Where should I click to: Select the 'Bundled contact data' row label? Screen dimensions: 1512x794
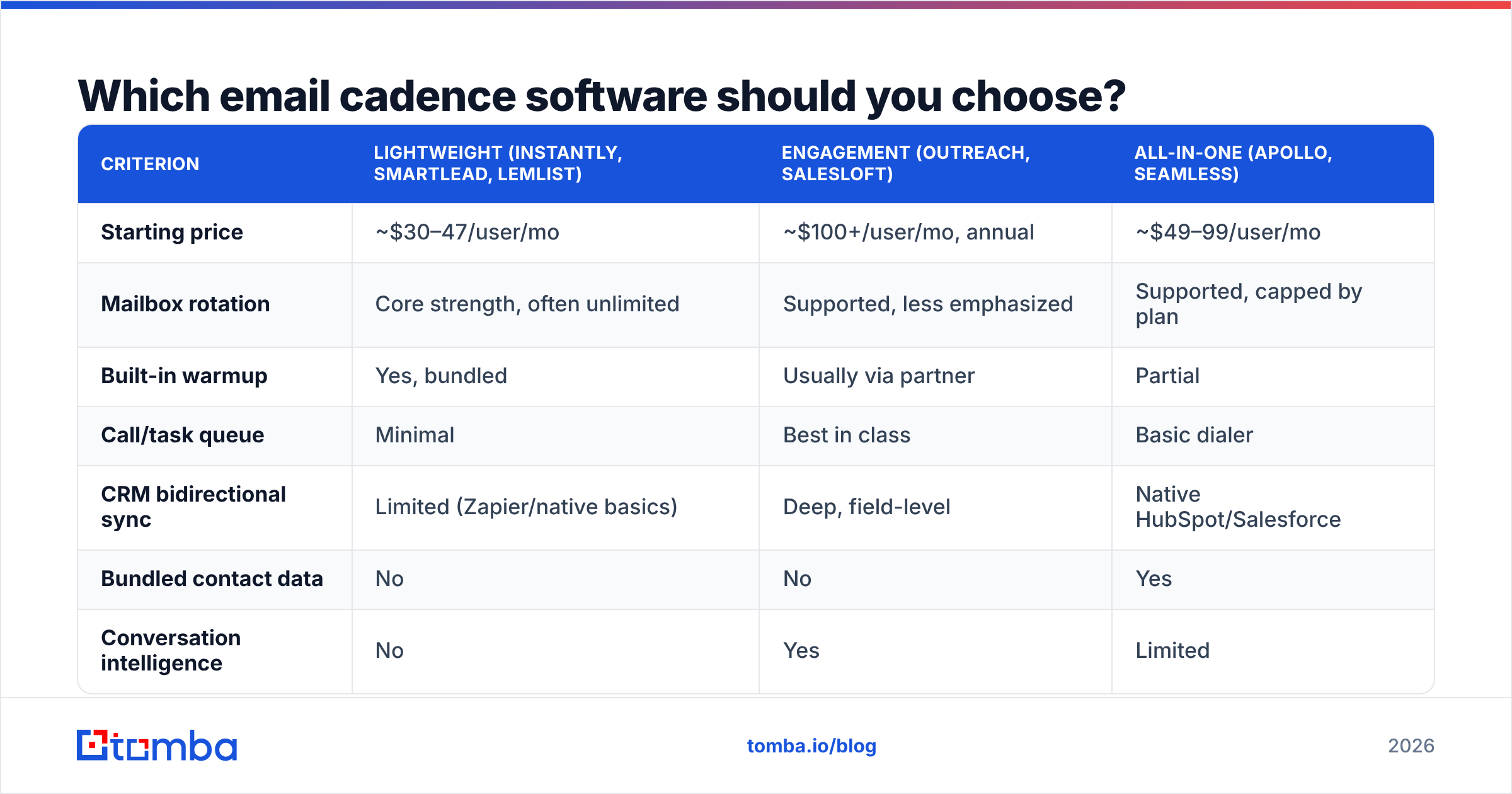[212, 578]
